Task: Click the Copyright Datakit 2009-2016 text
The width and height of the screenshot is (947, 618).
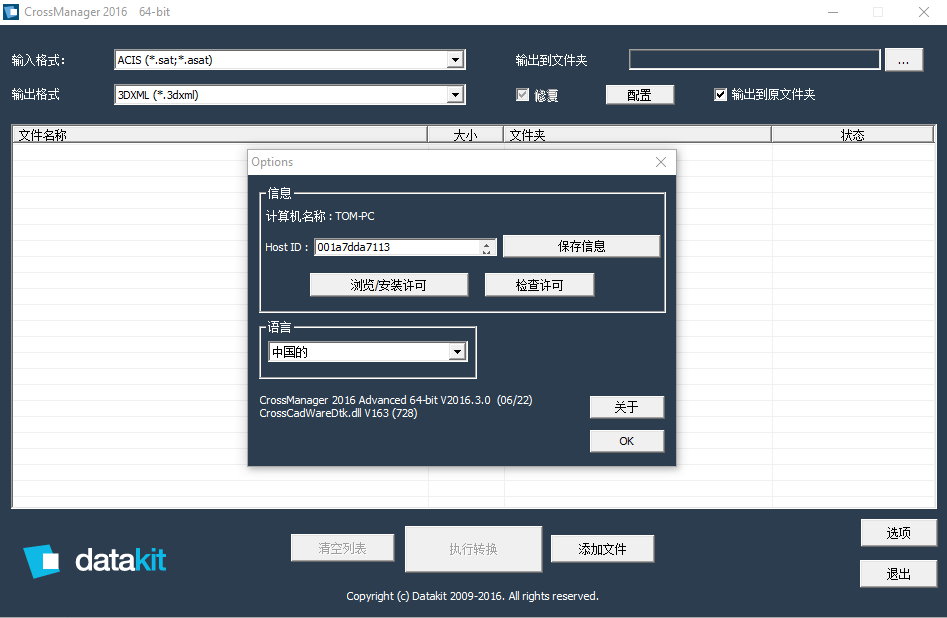Action: pyautogui.click(x=472, y=596)
